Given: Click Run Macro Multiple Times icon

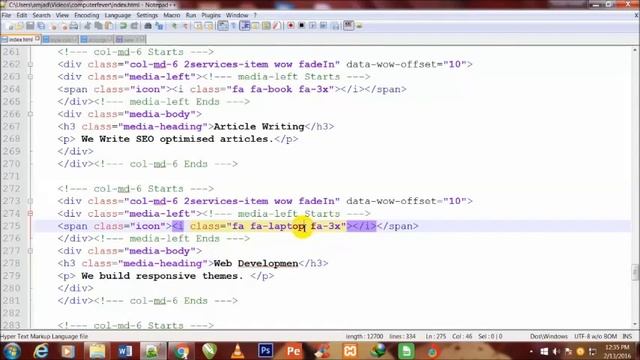Looking at the screenshot, I should tap(323, 26).
